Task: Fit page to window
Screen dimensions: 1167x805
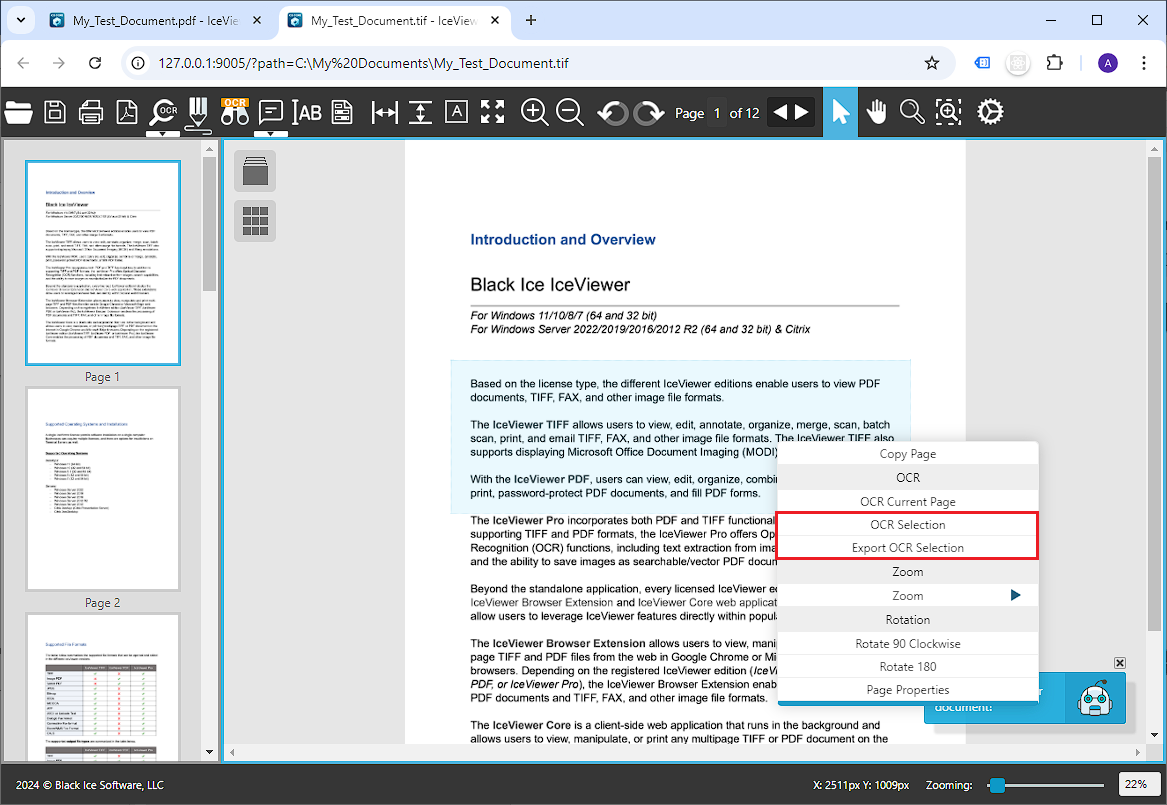Action: pyautogui.click(x=493, y=112)
